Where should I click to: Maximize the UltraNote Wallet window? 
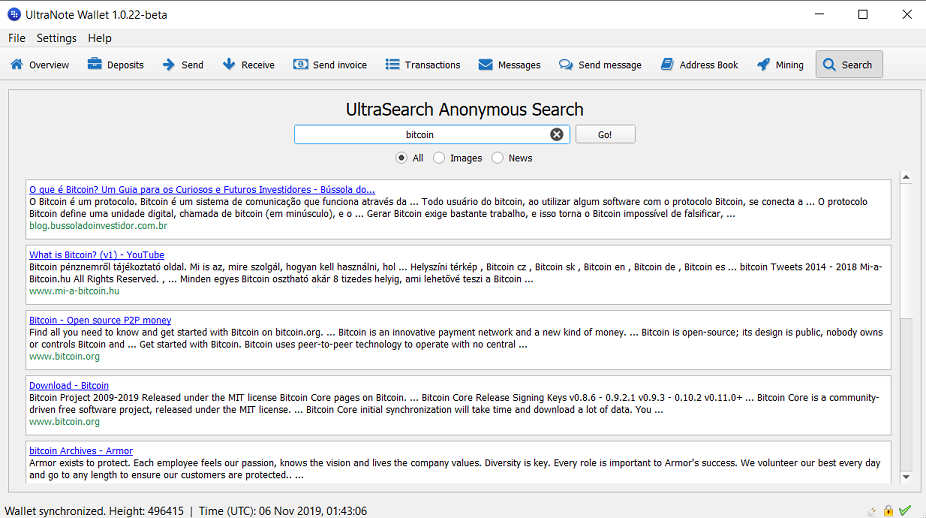(863, 14)
